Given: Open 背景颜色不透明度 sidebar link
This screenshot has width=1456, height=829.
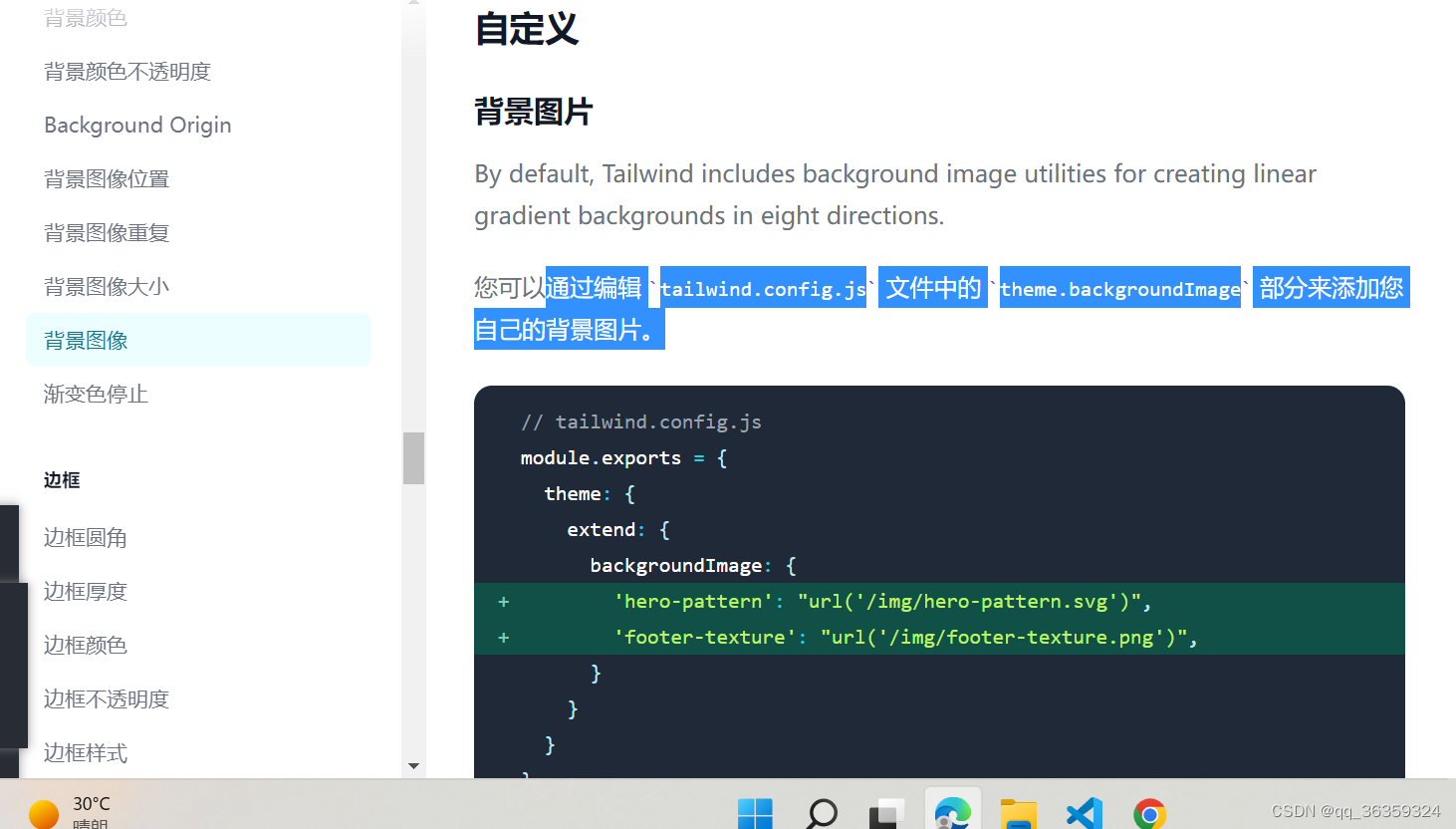Looking at the screenshot, I should tap(127, 72).
